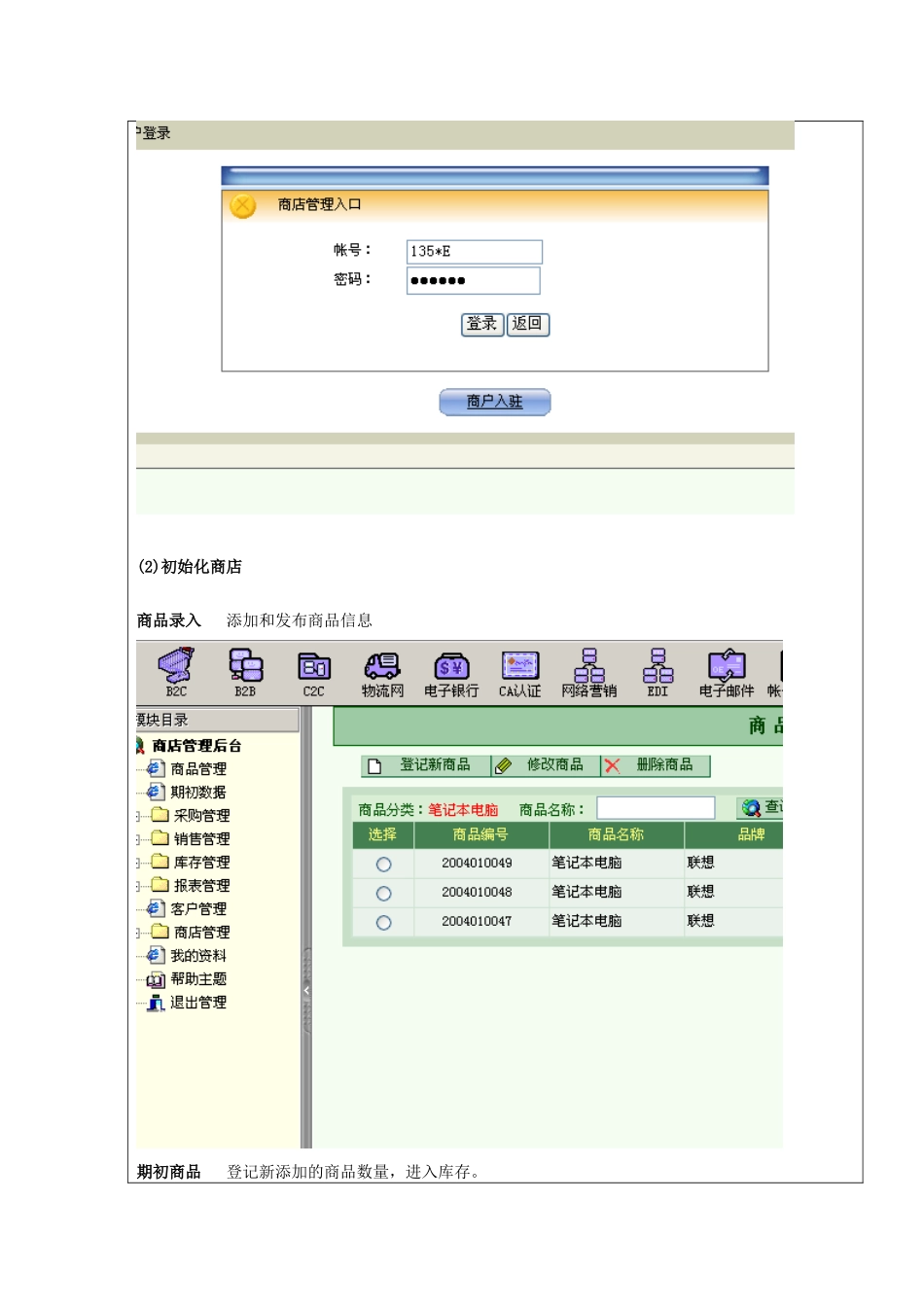924x1307 pixels.
Task: Click the 退出管理 exit icon
Action: [x=156, y=1003]
